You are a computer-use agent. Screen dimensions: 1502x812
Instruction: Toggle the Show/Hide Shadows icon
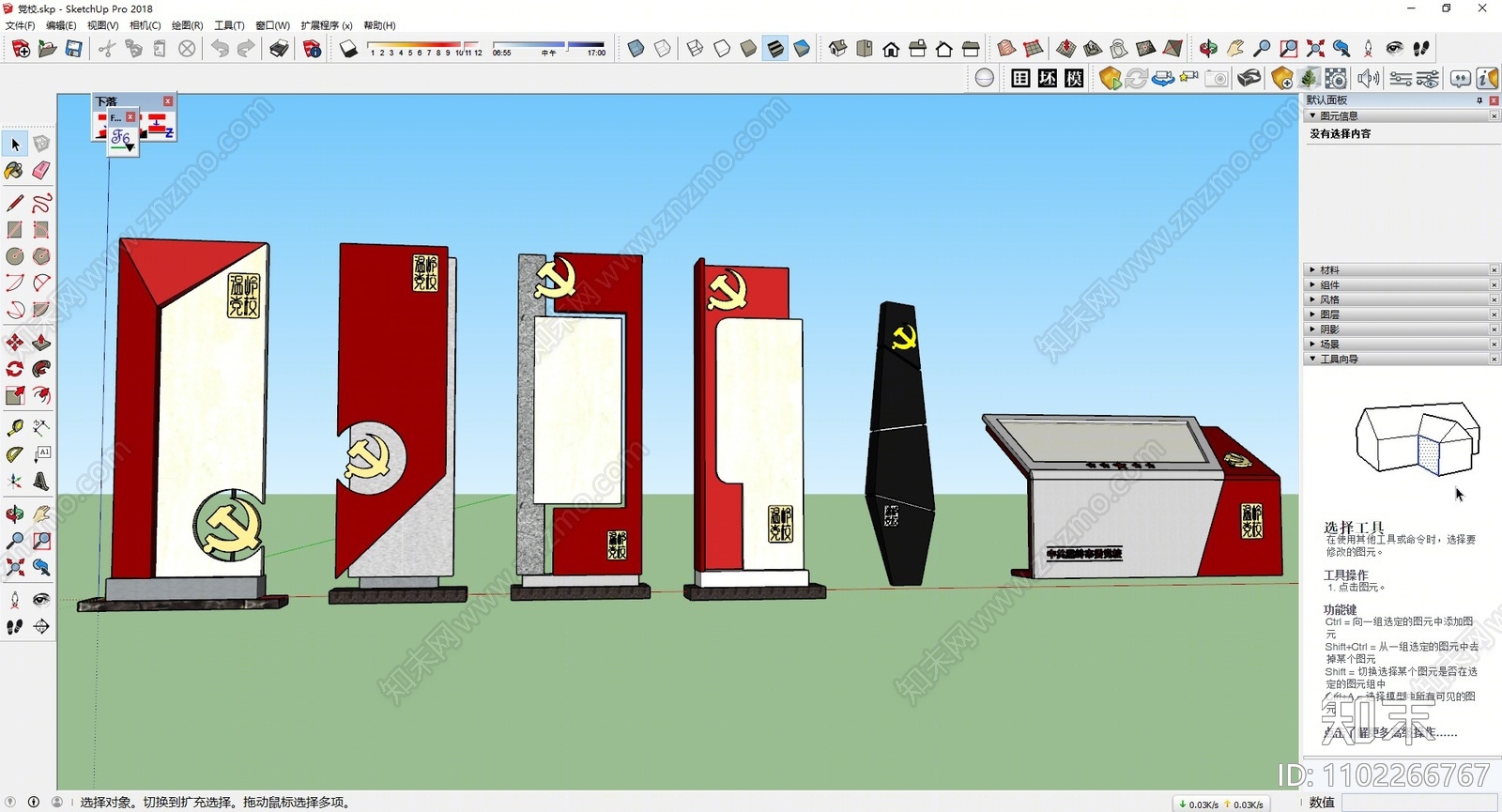point(348,48)
